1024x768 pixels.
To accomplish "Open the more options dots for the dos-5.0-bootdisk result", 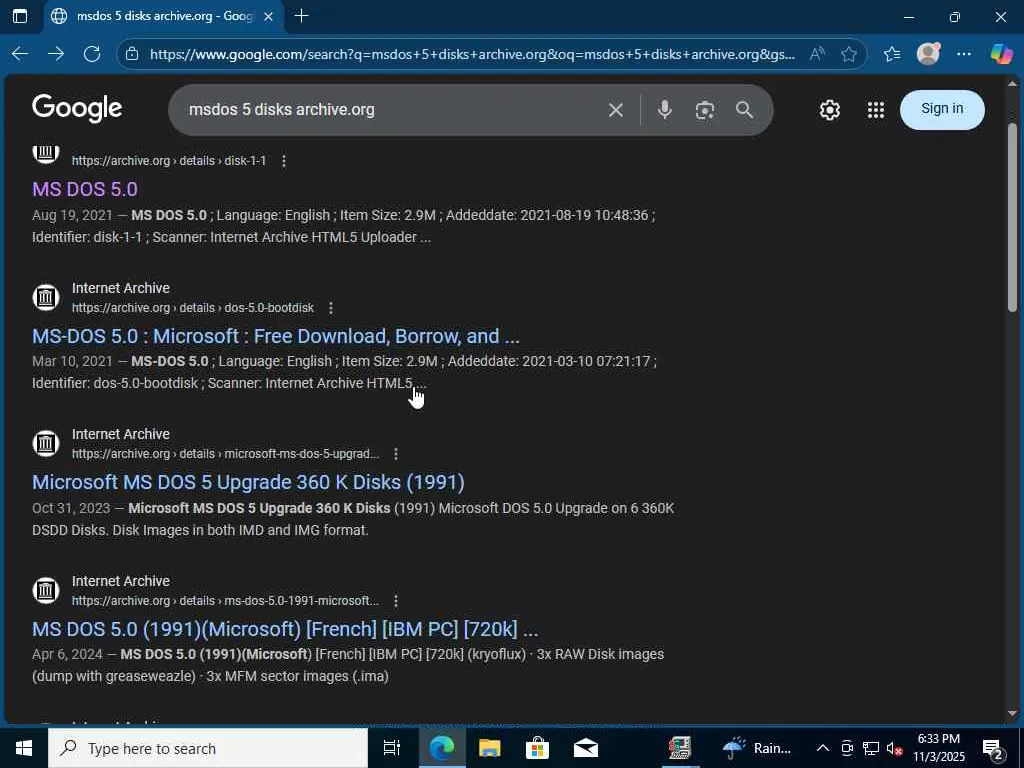I will coord(330,308).
